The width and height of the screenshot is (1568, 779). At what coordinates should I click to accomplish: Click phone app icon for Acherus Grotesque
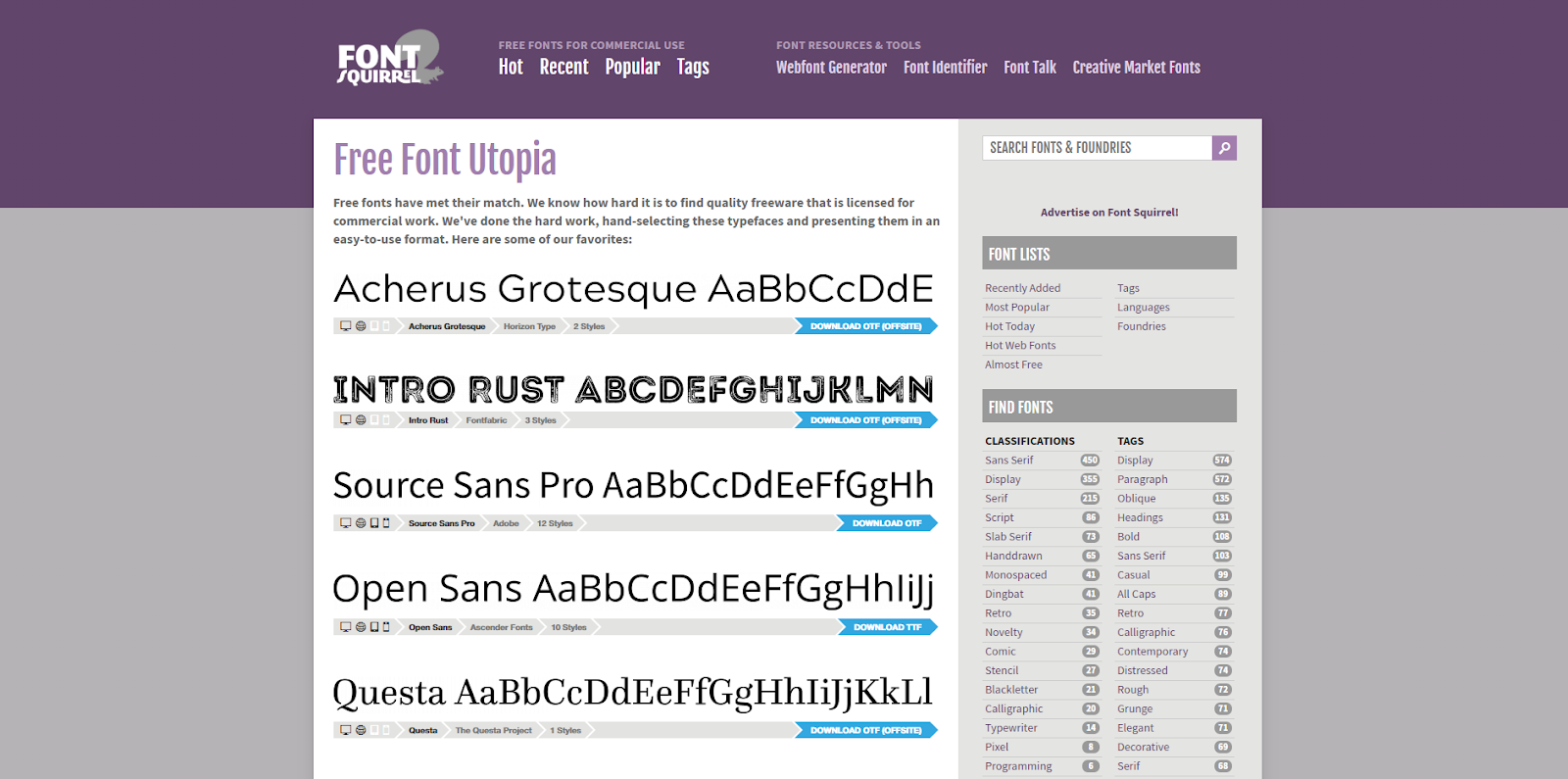(386, 326)
